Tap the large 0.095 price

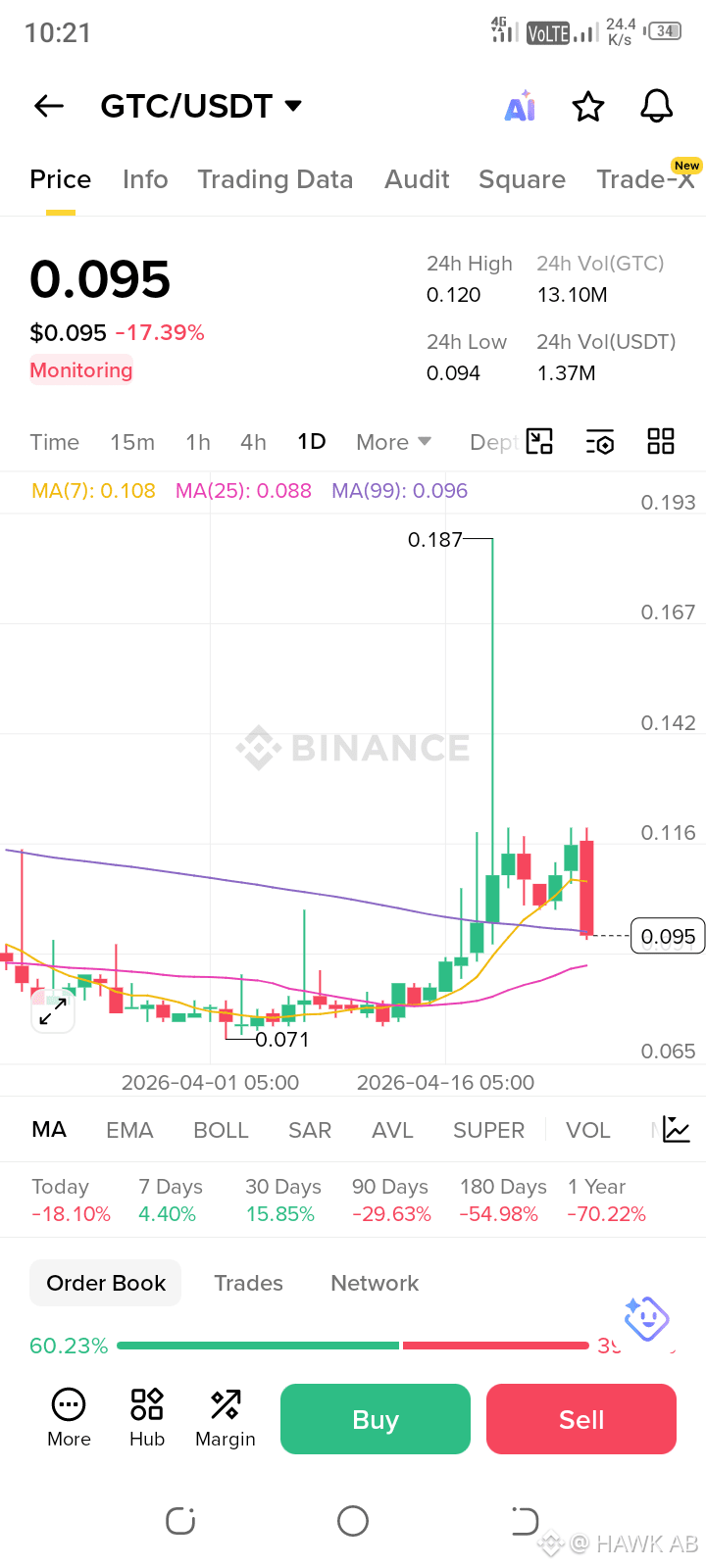tap(100, 279)
